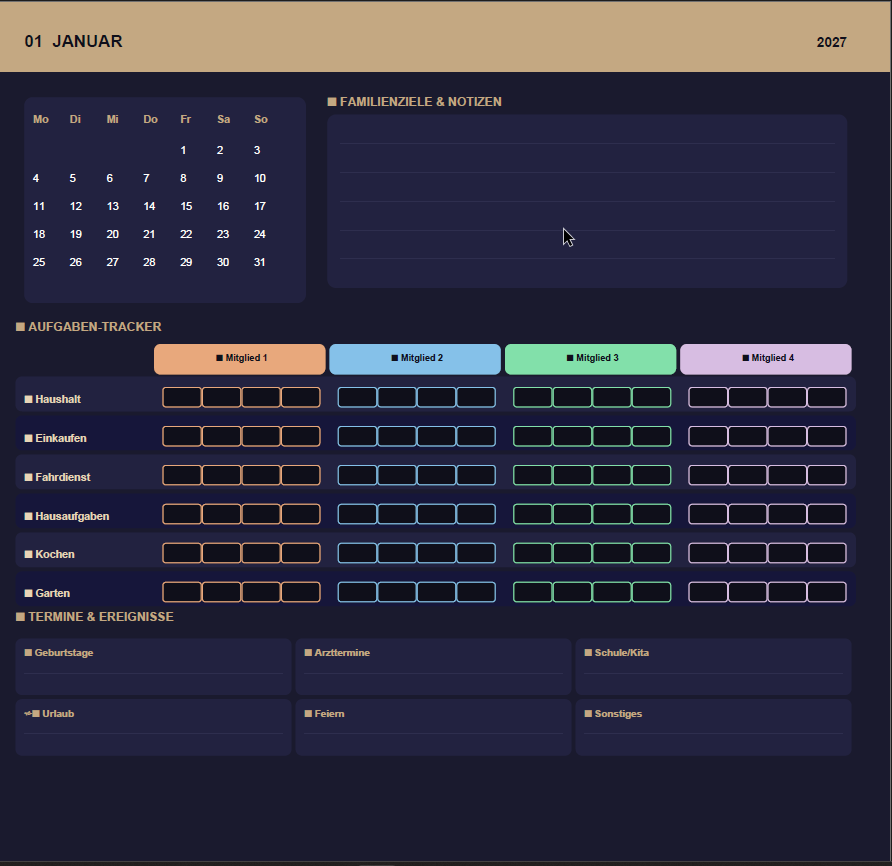892x866 pixels.
Task: Mark third Hausaufgaben box for Mitglied 2
Action: click(436, 514)
